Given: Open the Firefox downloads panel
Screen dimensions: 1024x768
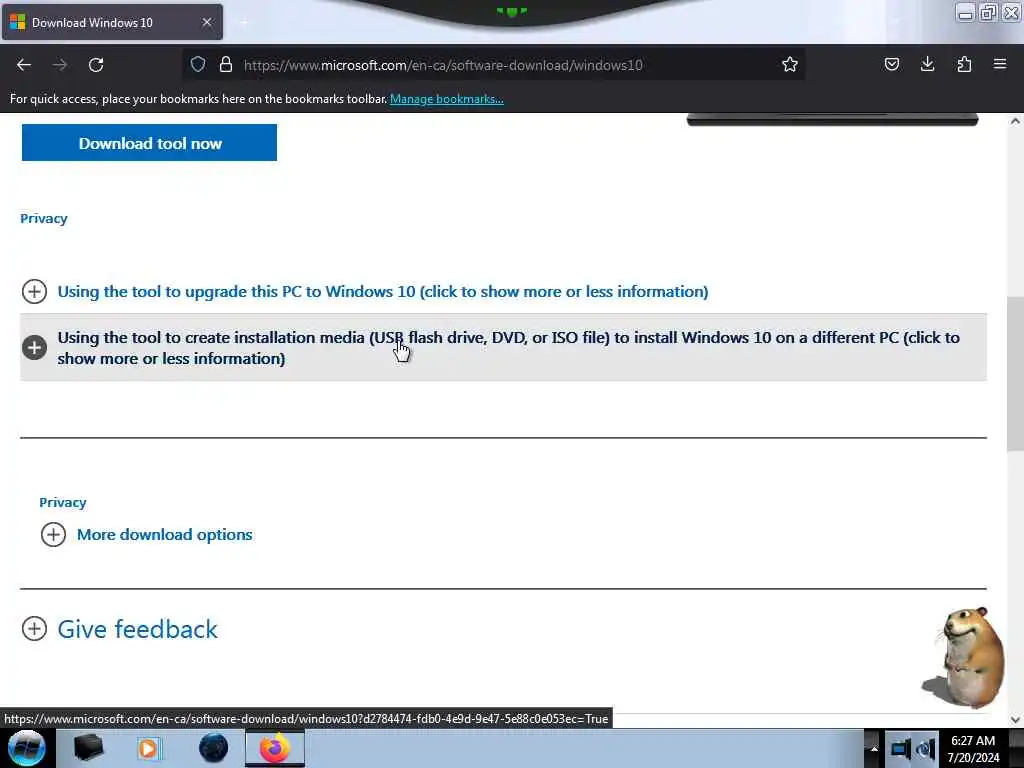Looking at the screenshot, I should click(x=927, y=64).
